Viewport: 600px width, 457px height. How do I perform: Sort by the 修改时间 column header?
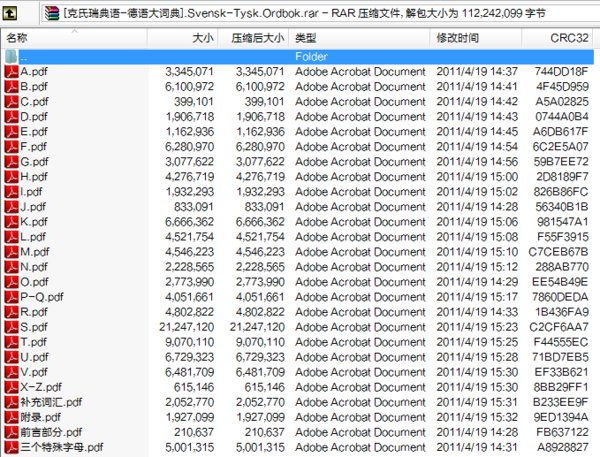pyautogui.click(x=476, y=38)
